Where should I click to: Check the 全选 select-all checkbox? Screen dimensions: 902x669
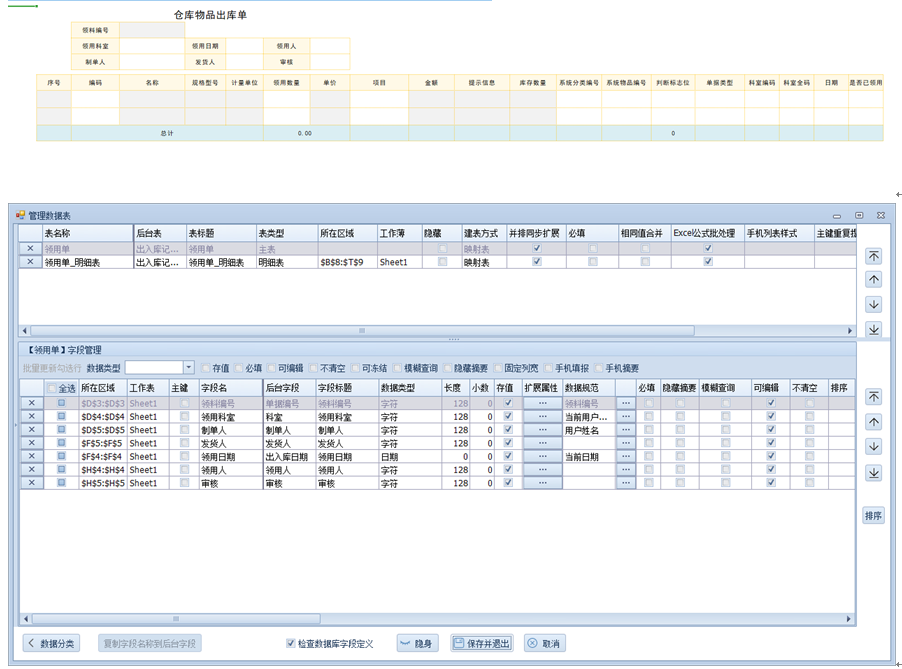pyautogui.click(x=53, y=388)
